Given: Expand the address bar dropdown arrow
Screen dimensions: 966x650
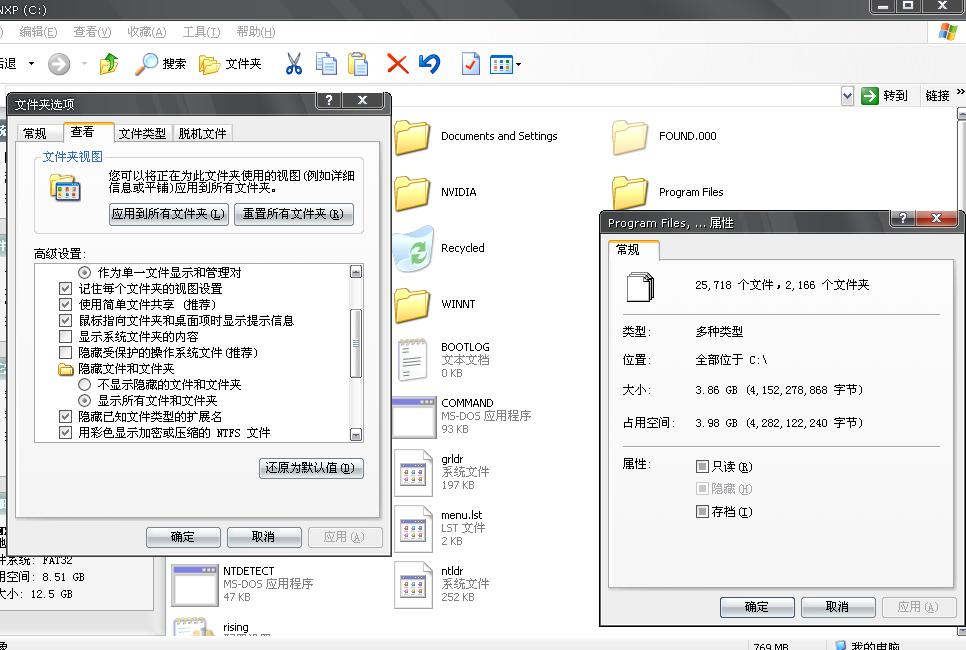Looking at the screenshot, I should 847,96.
